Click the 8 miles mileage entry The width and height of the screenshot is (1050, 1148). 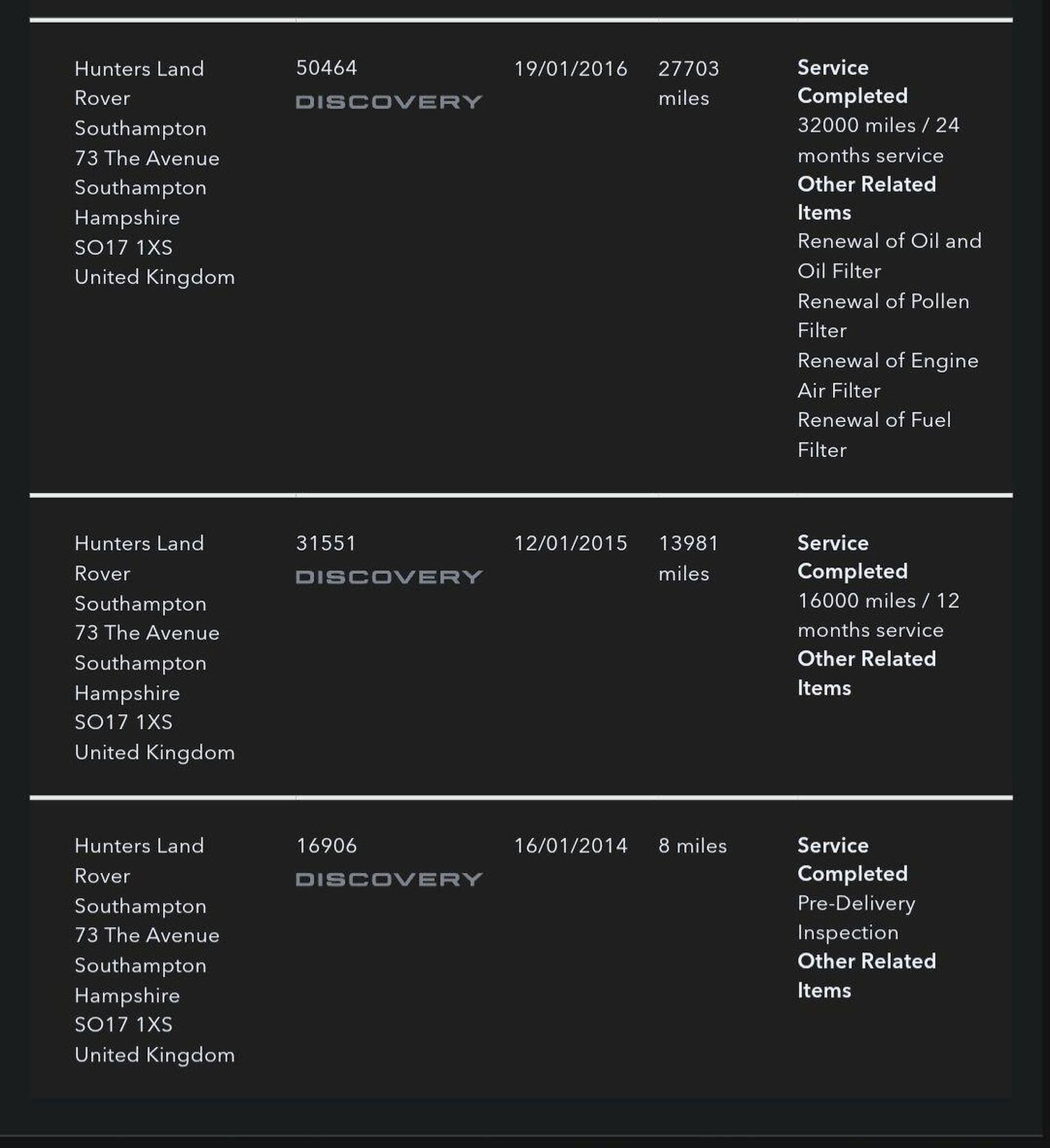pyautogui.click(x=692, y=846)
